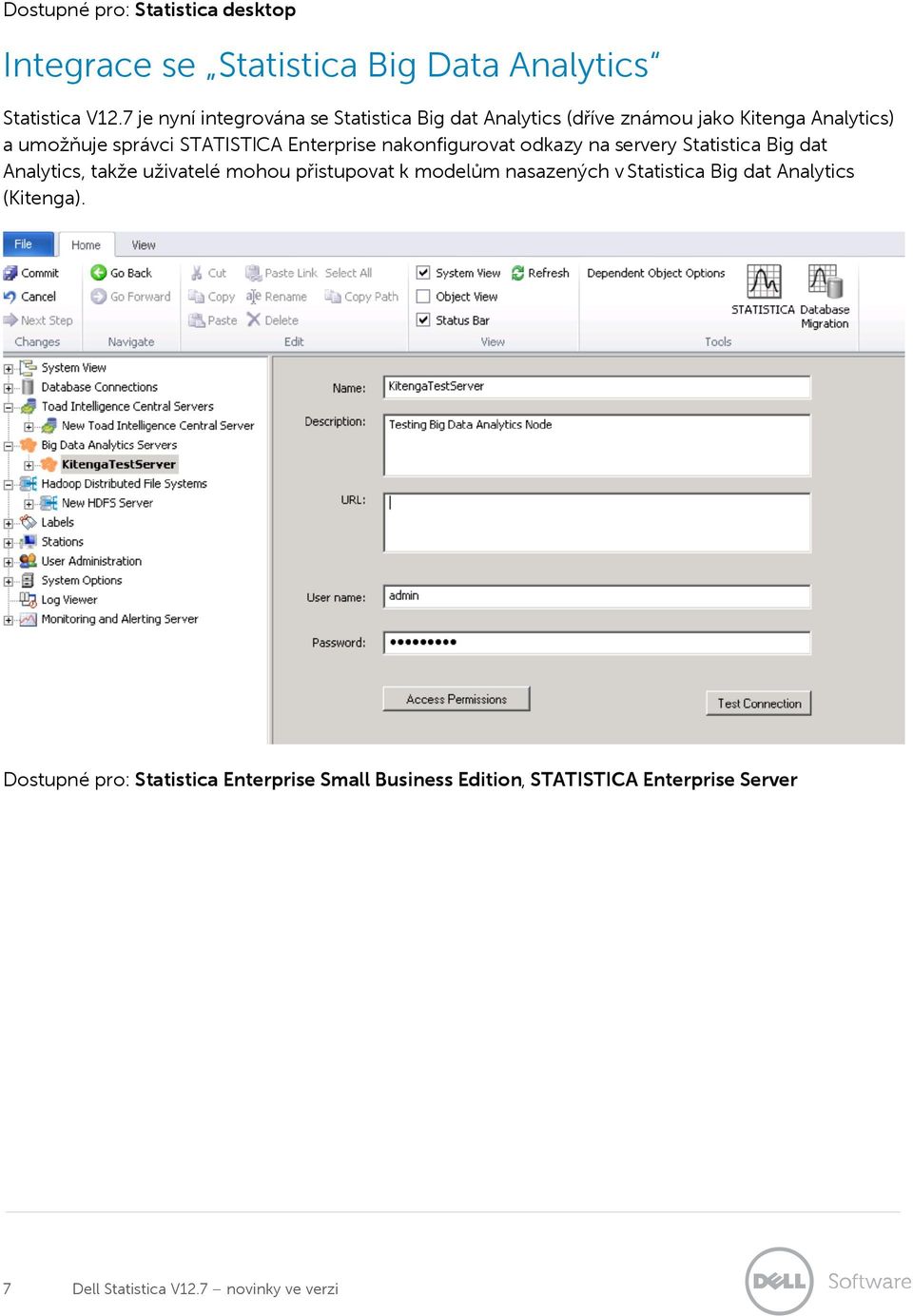Expand the System View tree node
Viewport: 913px width, 1316px height.
(9, 369)
